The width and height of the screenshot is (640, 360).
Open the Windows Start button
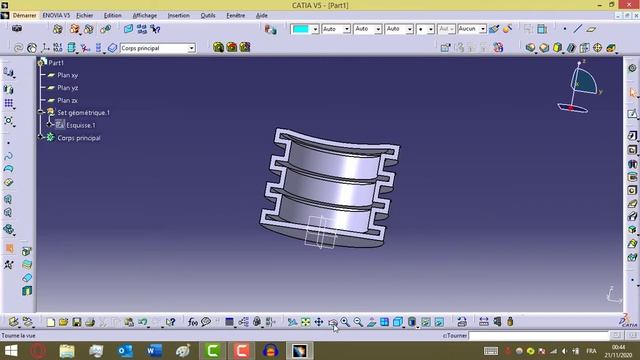point(11,351)
